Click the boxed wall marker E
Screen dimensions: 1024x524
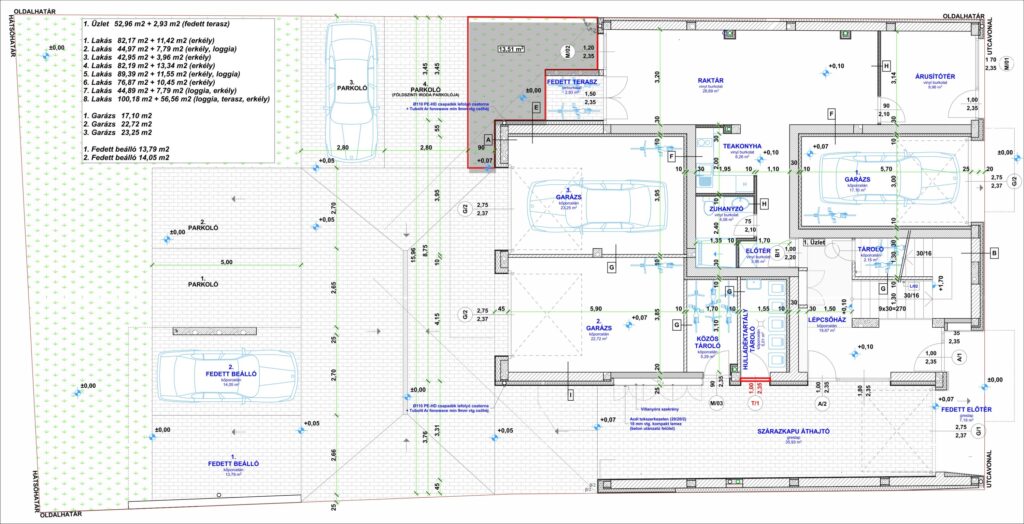click(x=536, y=107)
